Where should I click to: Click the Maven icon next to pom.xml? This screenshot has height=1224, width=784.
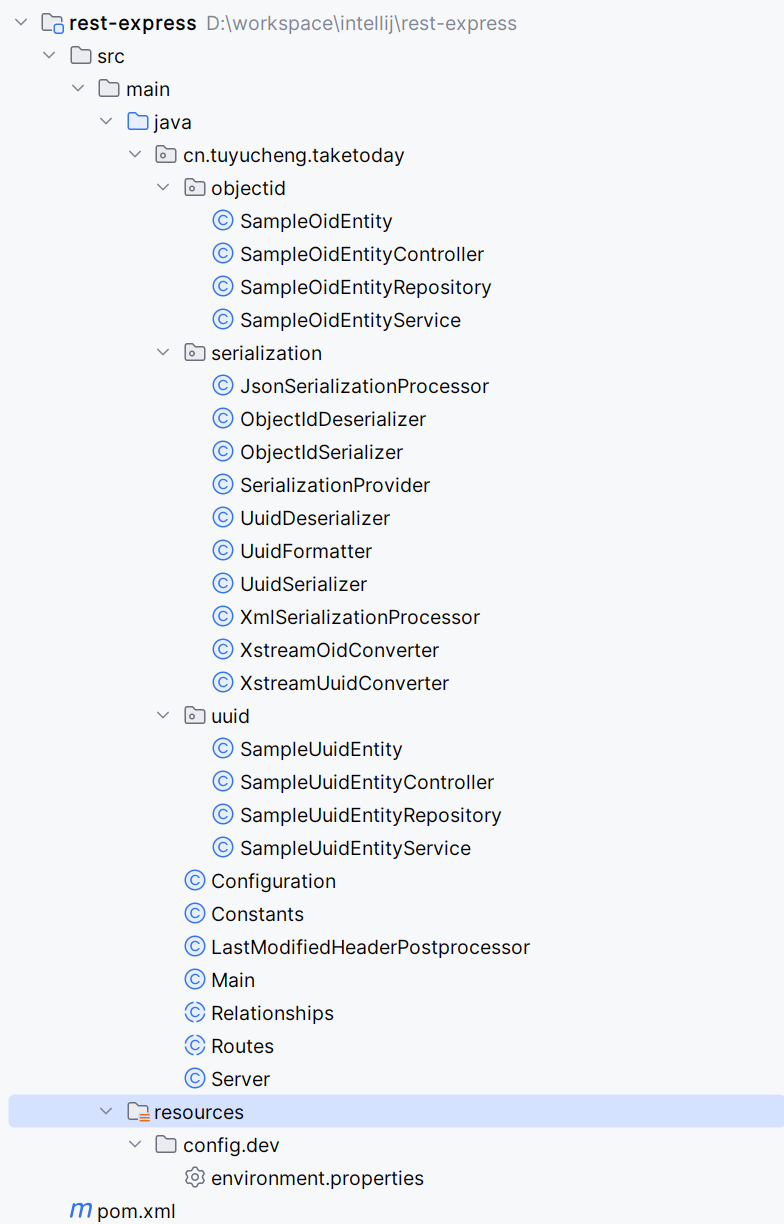(x=80, y=1211)
